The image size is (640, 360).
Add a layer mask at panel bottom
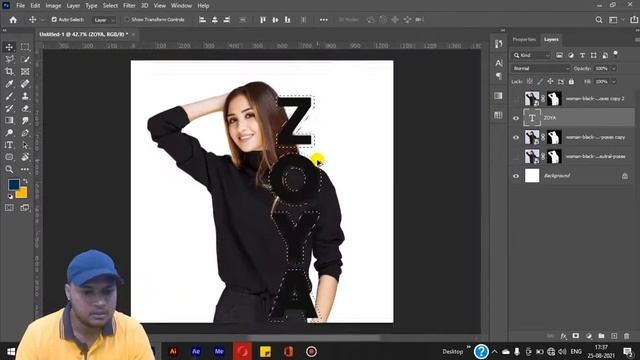coord(576,336)
